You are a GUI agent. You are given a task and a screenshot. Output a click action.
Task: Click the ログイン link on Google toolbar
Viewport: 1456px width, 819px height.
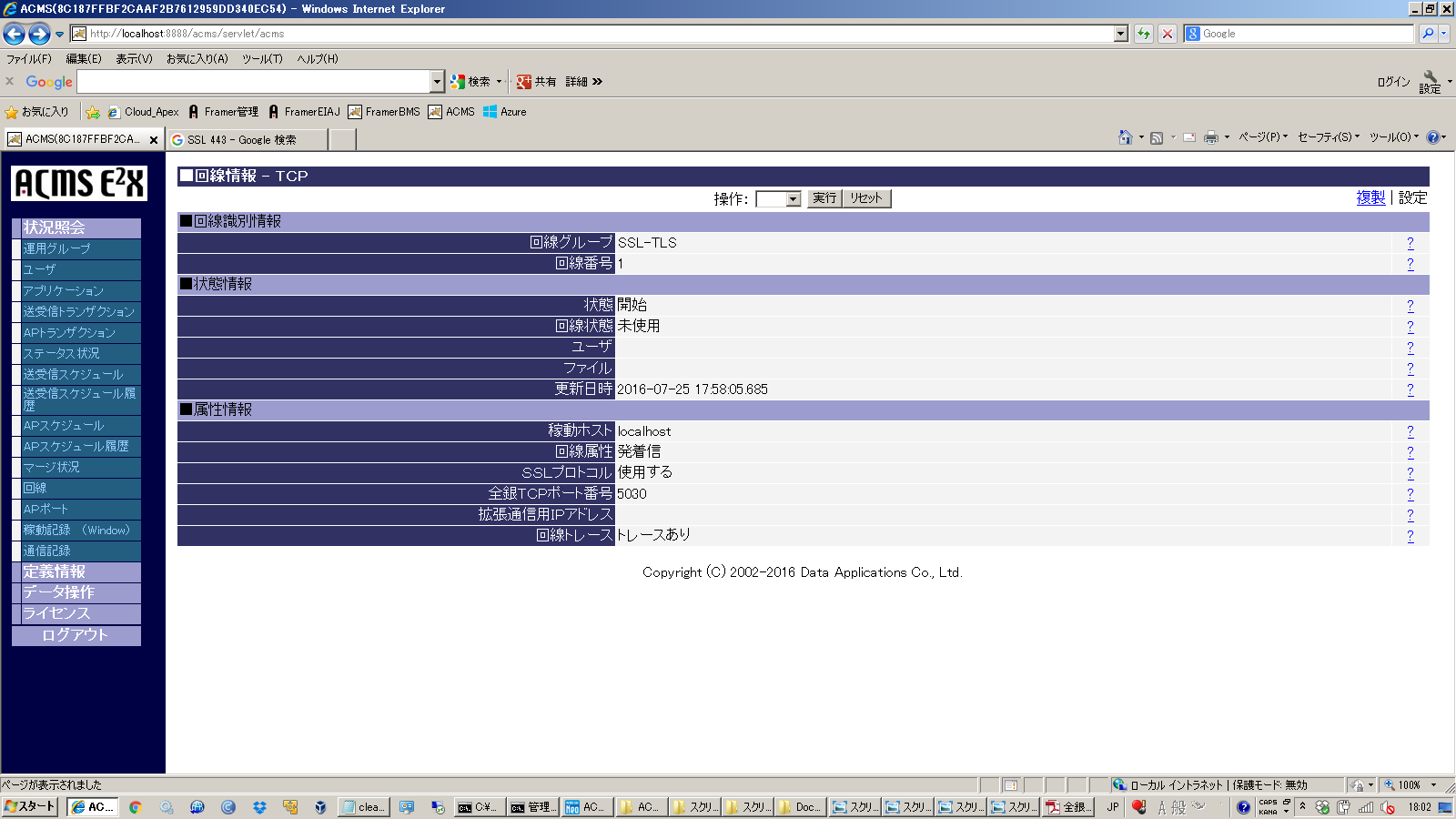1393,82
